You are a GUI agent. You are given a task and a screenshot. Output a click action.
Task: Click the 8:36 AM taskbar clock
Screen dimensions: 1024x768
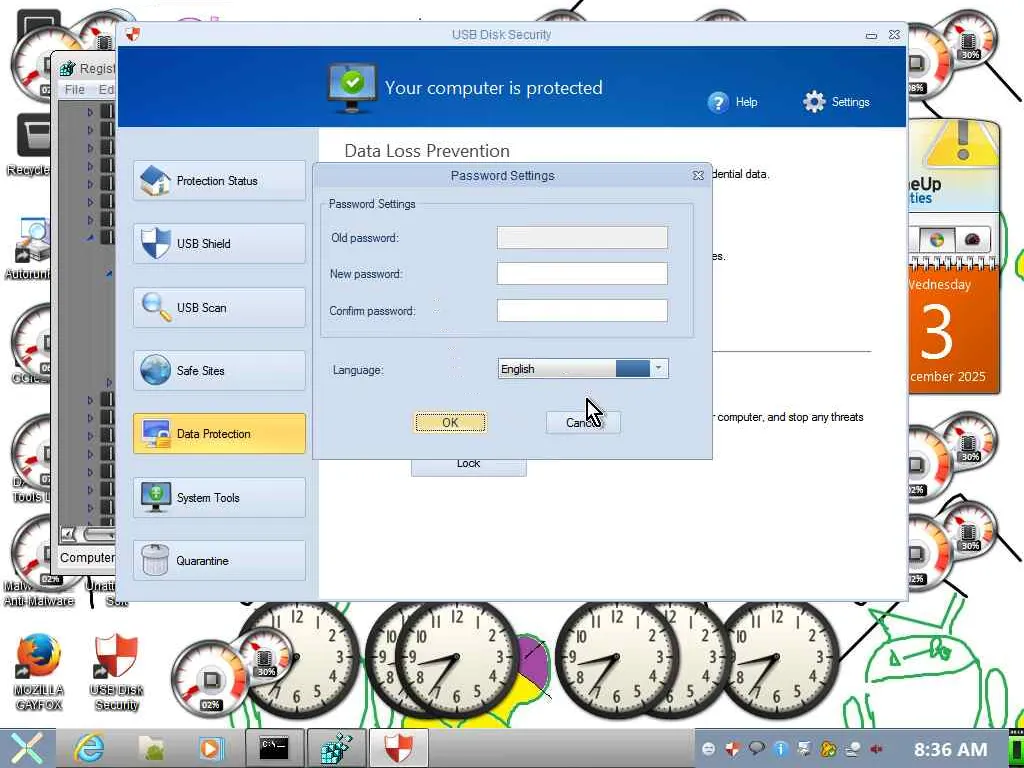[x=950, y=749]
